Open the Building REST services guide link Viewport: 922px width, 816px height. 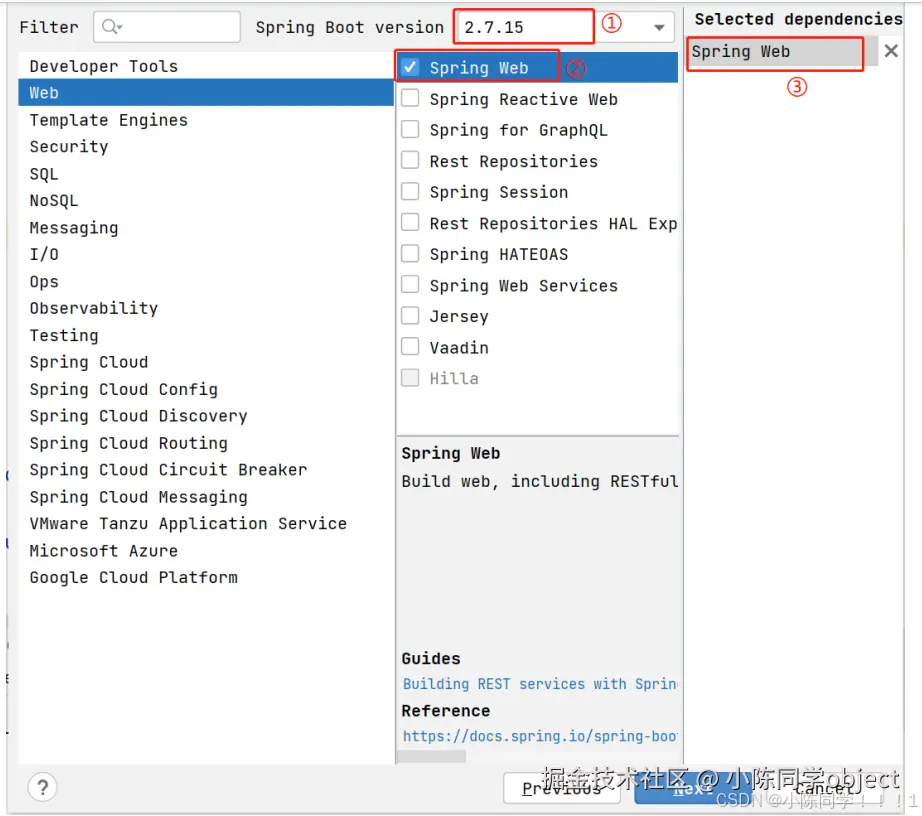point(539,684)
